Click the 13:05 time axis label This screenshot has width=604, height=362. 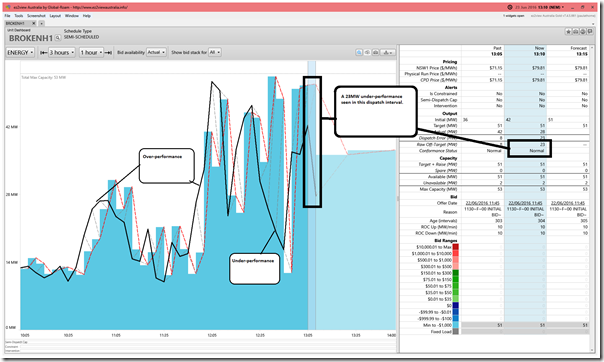308,335
